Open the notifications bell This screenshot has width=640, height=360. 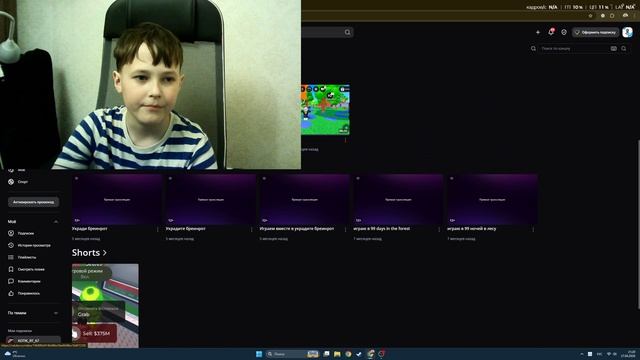[551, 32]
